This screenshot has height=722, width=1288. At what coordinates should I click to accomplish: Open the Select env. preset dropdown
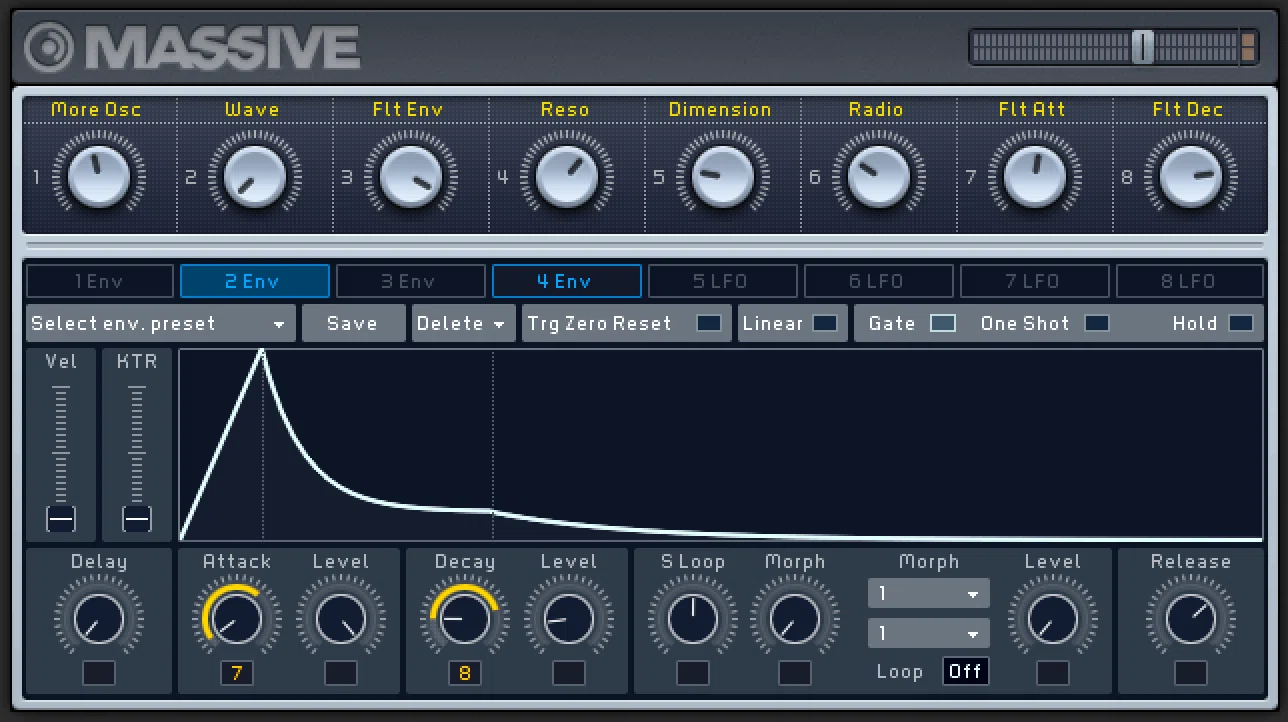(161, 323)
